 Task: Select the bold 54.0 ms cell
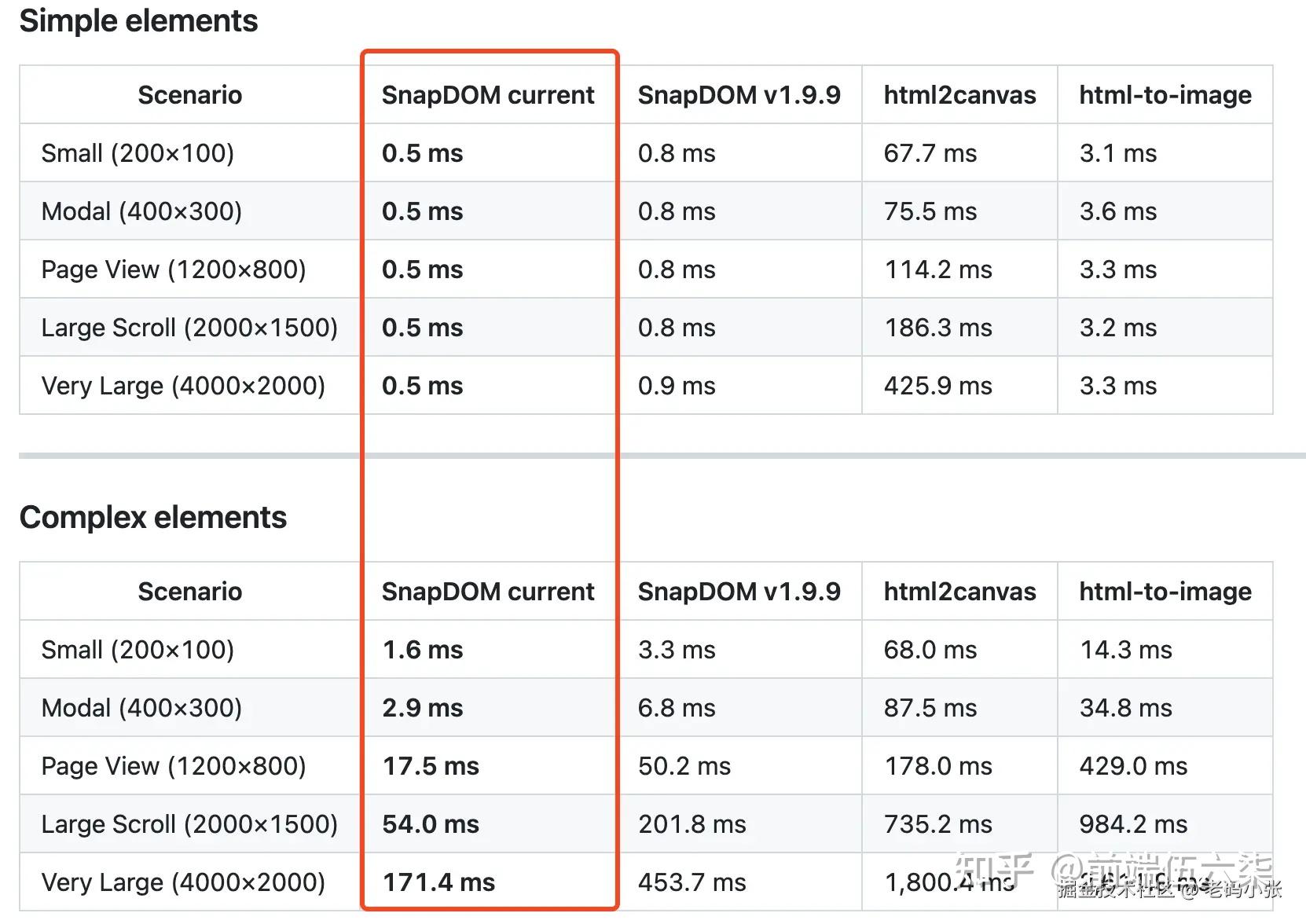[431, 824]
